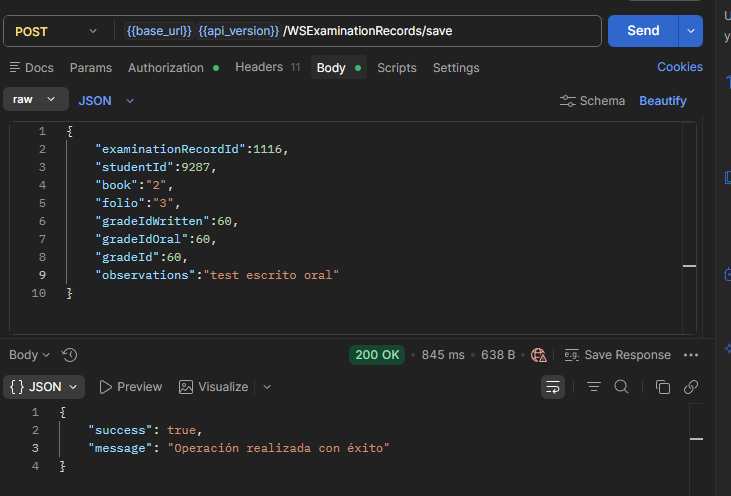The height and width of the screenshot is (496, 731).
Task: Open the raw body type dropdown
Action: point(36,99)
